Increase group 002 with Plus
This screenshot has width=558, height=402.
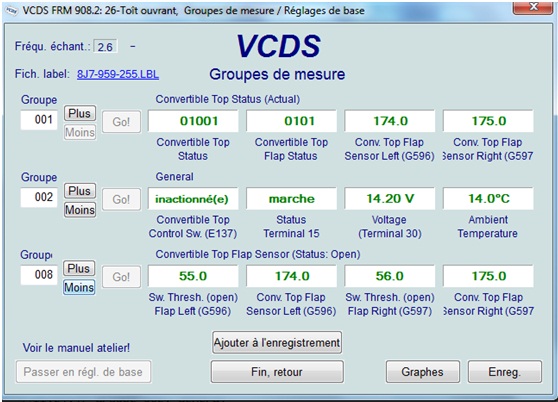80,191
